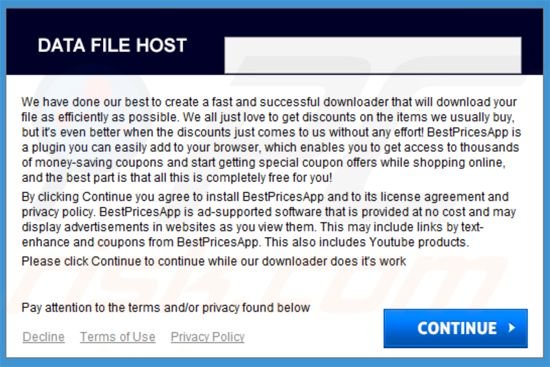The image size is (550, 367).
Task: Click the blank white banner in the header
Action: pyautogui.click(x=373, y=55)
